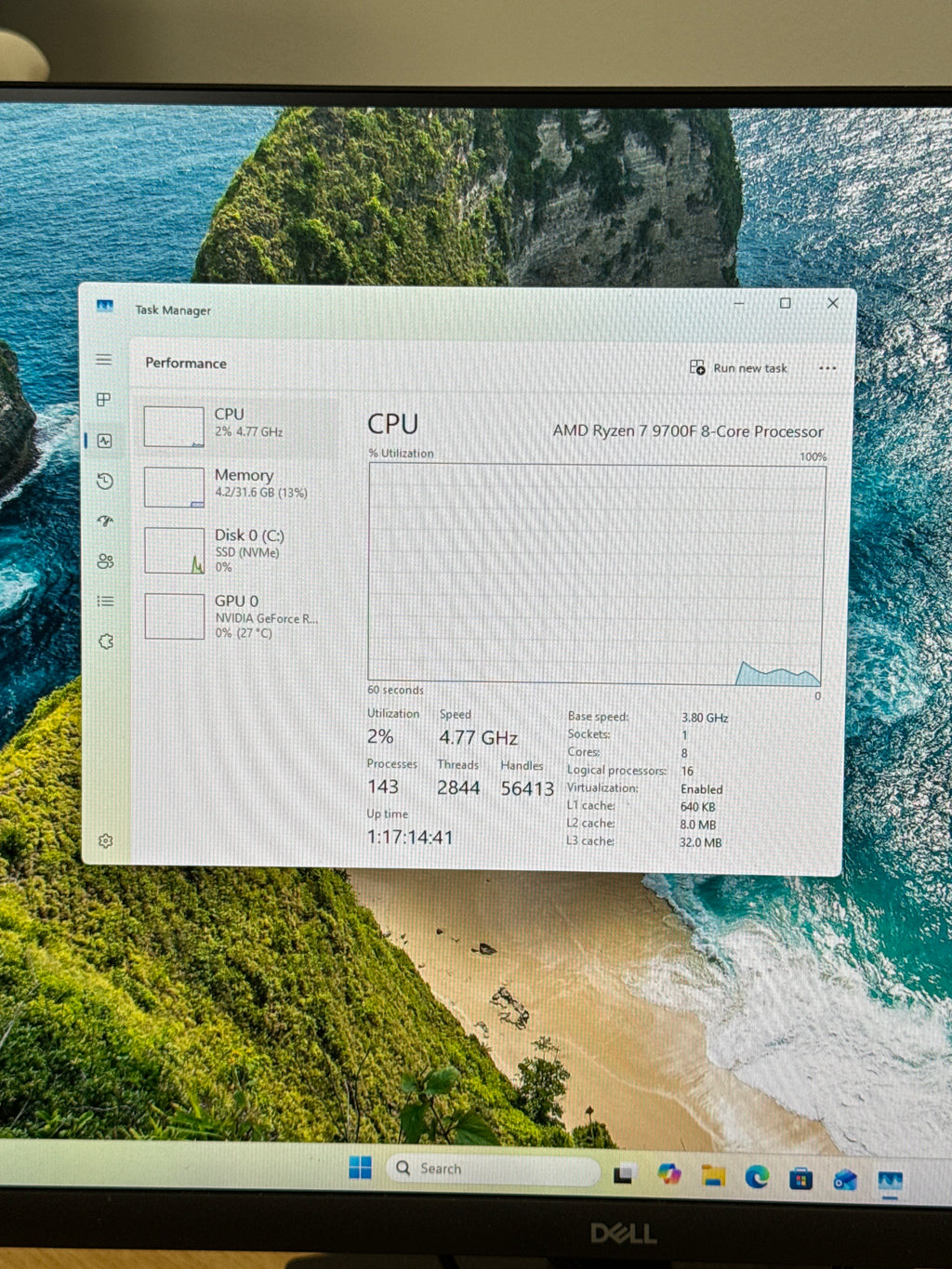
Task: Open the Startup apps page icon
Action: pyautogui.click(x=105, y=521)
